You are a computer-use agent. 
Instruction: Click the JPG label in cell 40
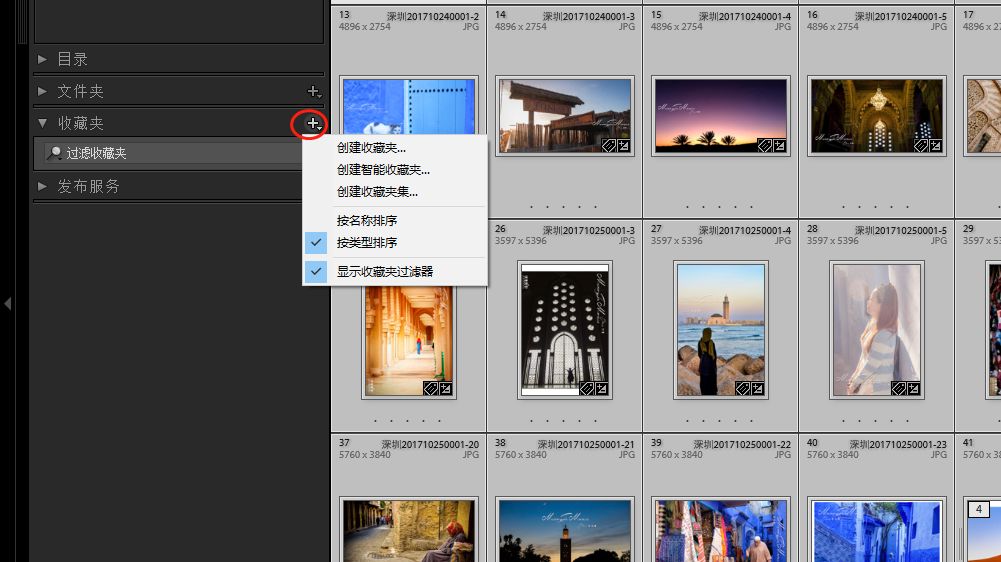(938, 455)
